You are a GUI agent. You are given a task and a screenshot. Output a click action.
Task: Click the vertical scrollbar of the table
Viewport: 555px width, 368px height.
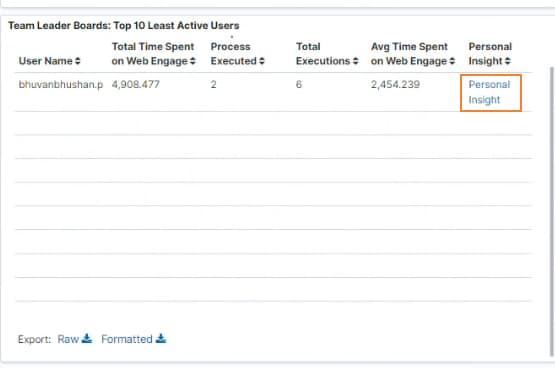[x=551, y=212]
